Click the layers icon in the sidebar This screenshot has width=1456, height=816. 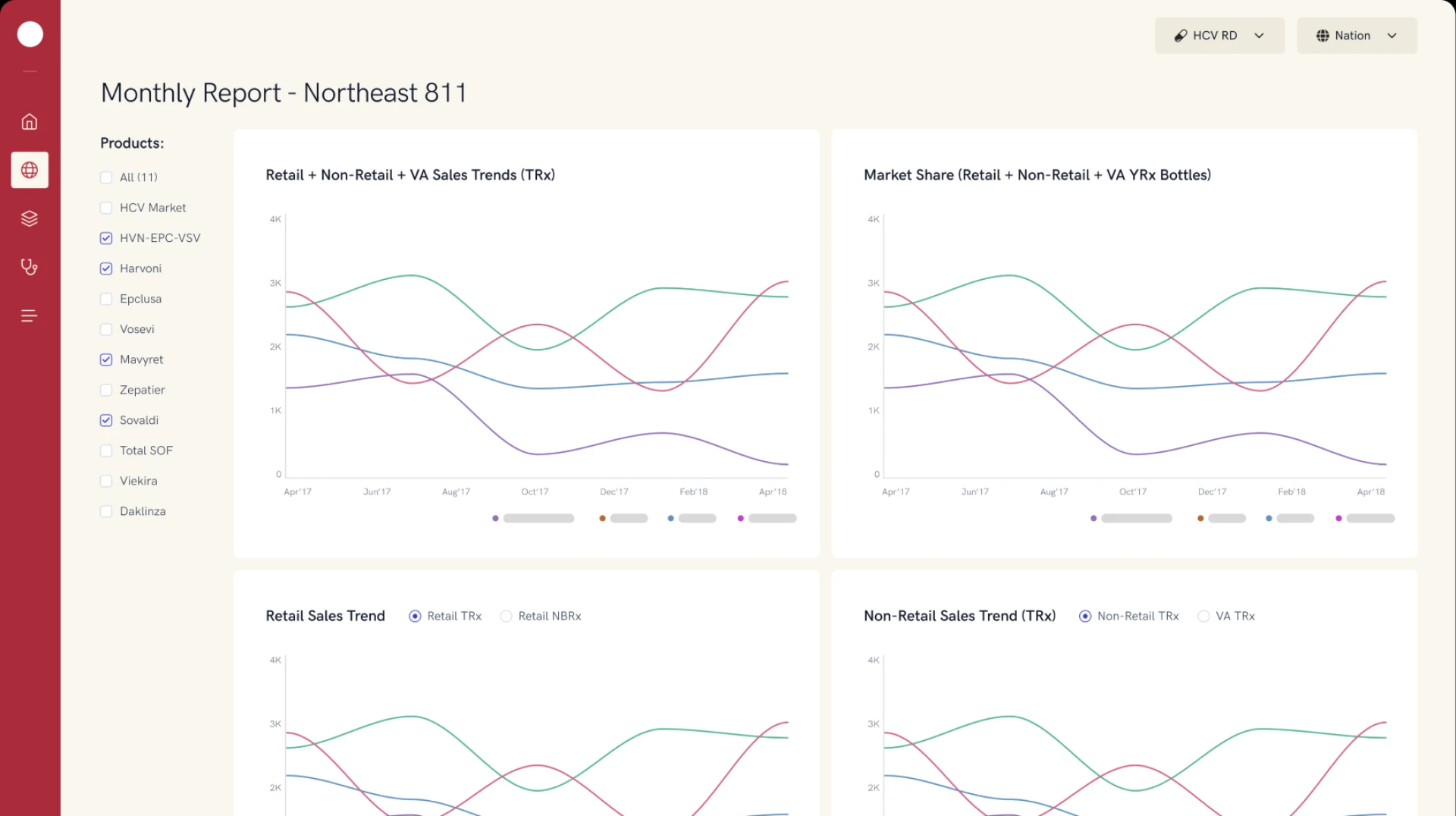29,218
